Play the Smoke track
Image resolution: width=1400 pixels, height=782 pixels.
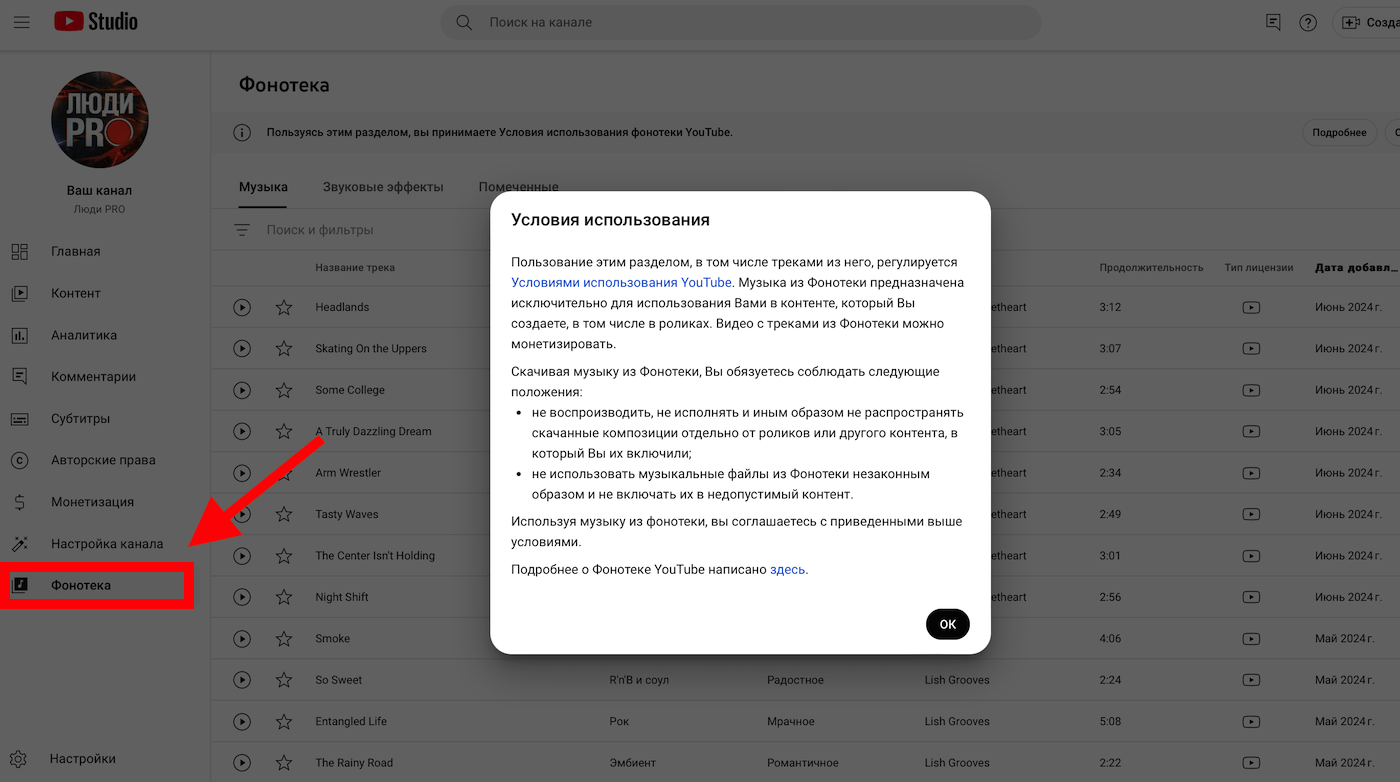(x=242, y=639)
